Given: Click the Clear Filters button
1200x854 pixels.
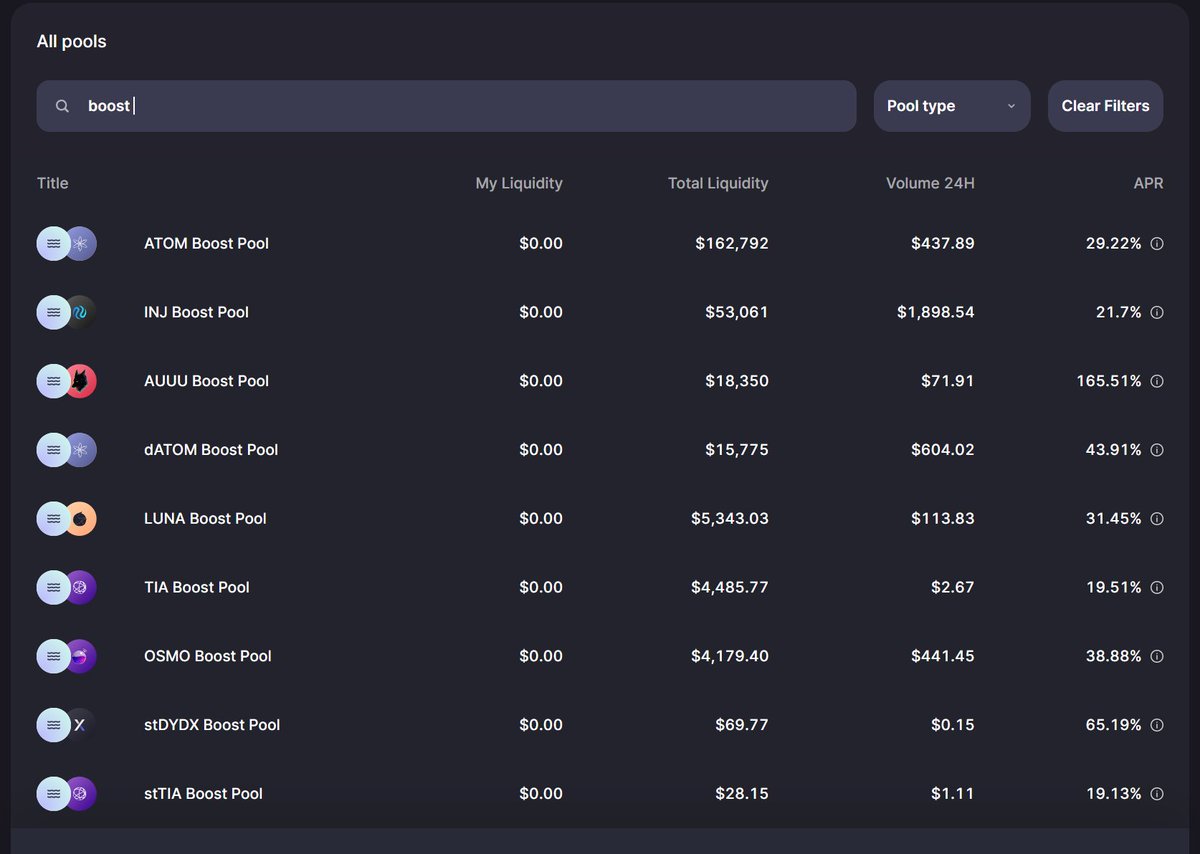Looking at the screenshot, I should pos(1105,106).
